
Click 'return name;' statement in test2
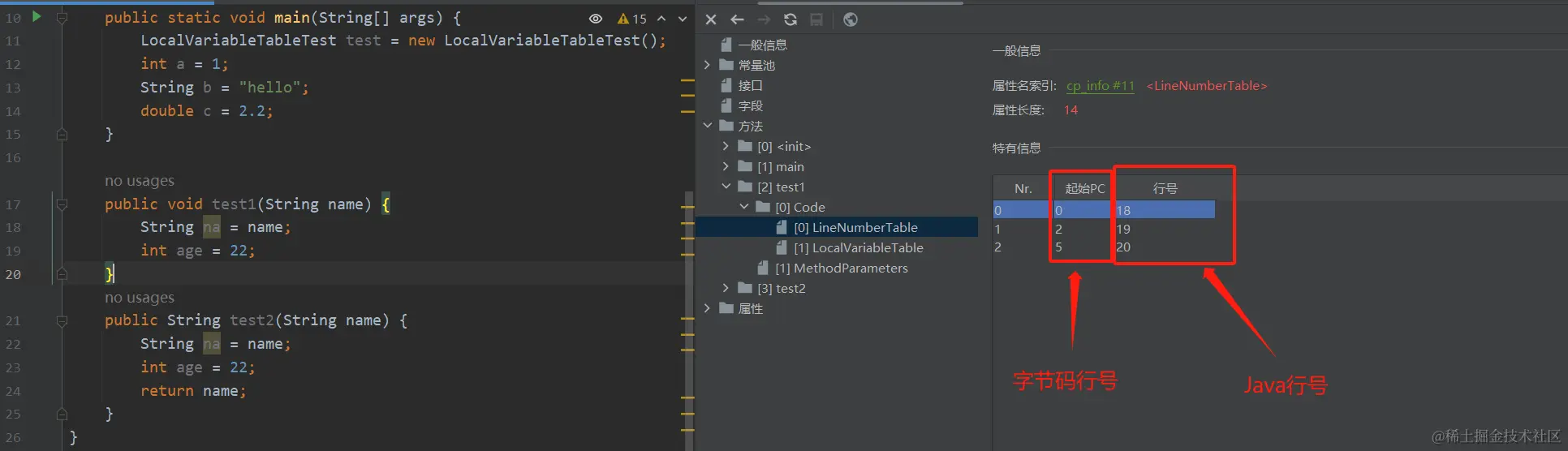point(193,390)
